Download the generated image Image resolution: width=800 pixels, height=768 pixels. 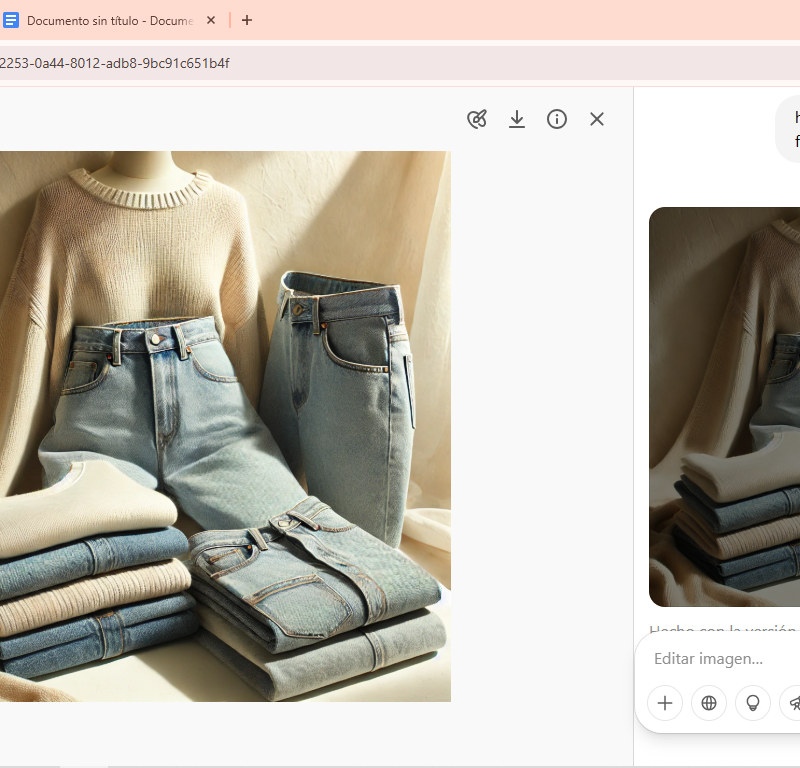coord(517,119)
